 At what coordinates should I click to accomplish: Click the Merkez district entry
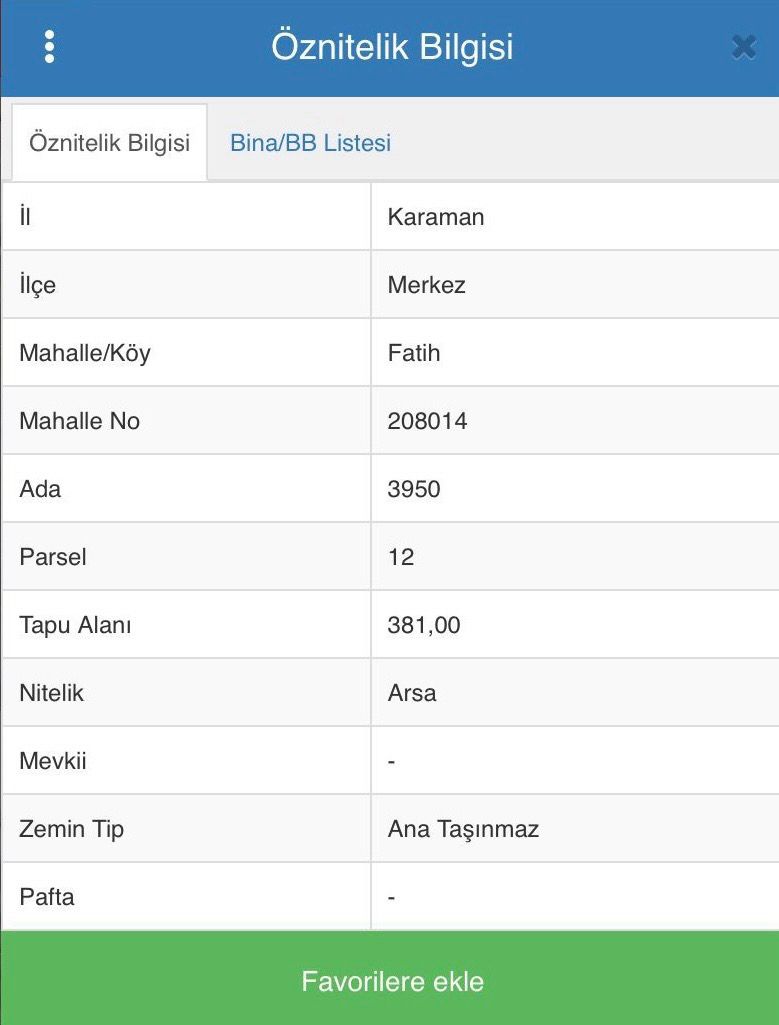pyautogui.click(x=425, y=284)
